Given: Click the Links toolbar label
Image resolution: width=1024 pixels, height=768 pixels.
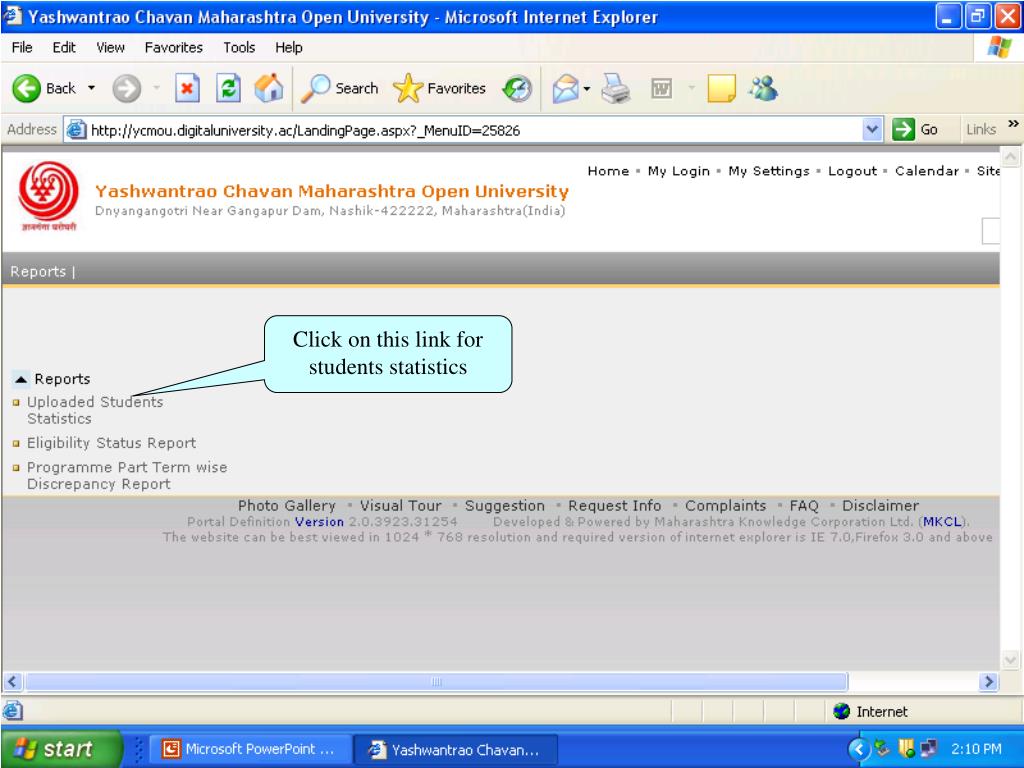Looking at the screenshot, I should pos(981,129).
